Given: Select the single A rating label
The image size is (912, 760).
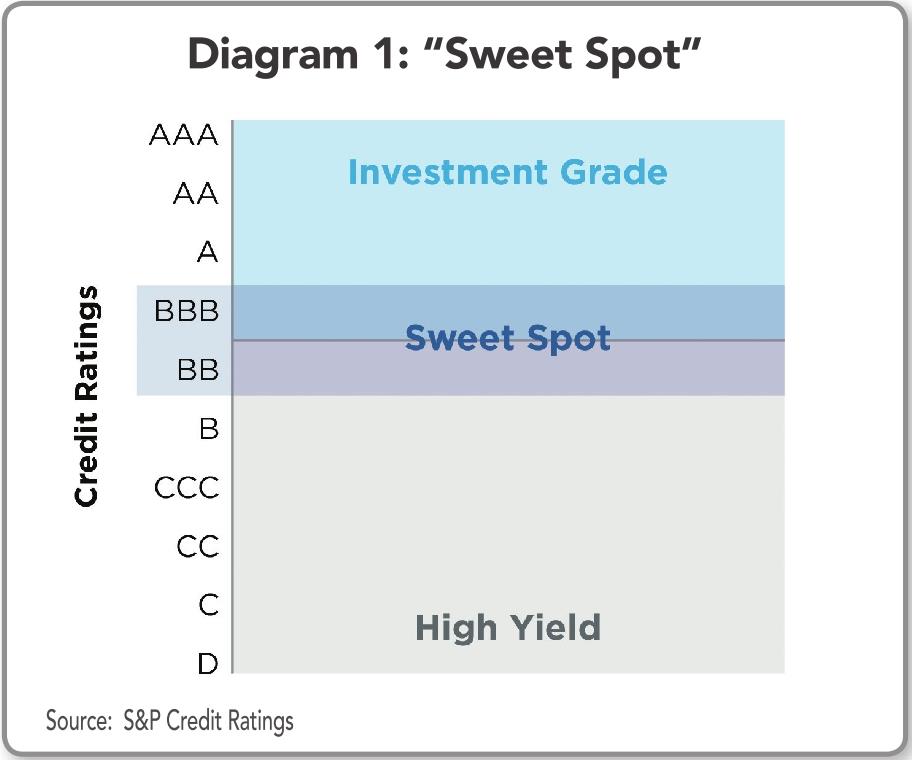Looking at the screenshot, I should coord(207,252).
